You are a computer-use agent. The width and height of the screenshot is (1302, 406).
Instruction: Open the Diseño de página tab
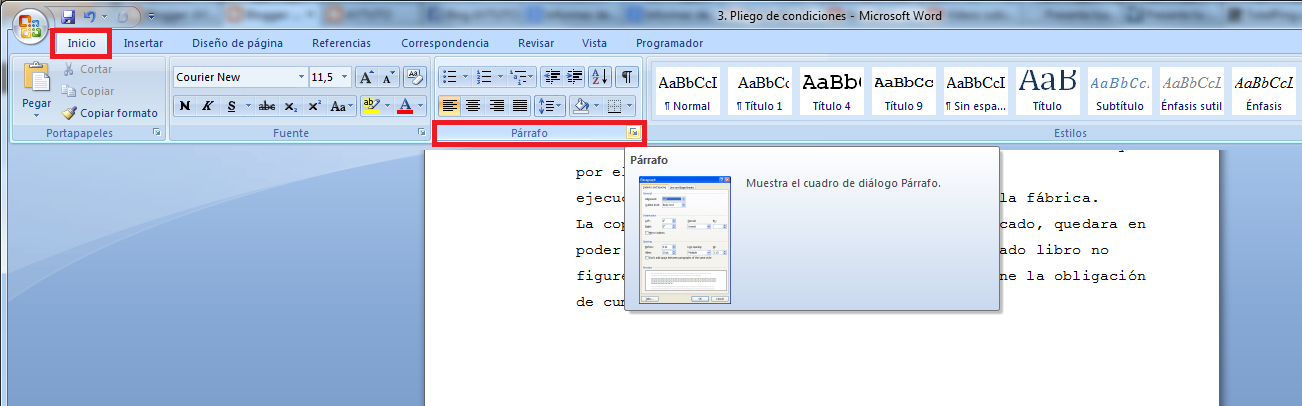[x=237, y=43]
